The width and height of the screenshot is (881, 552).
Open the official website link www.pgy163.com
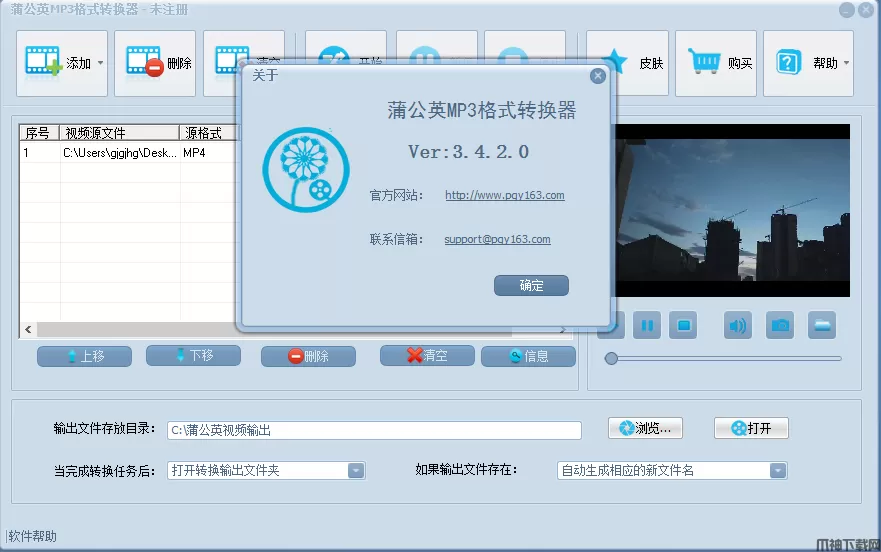coord(504,196)
